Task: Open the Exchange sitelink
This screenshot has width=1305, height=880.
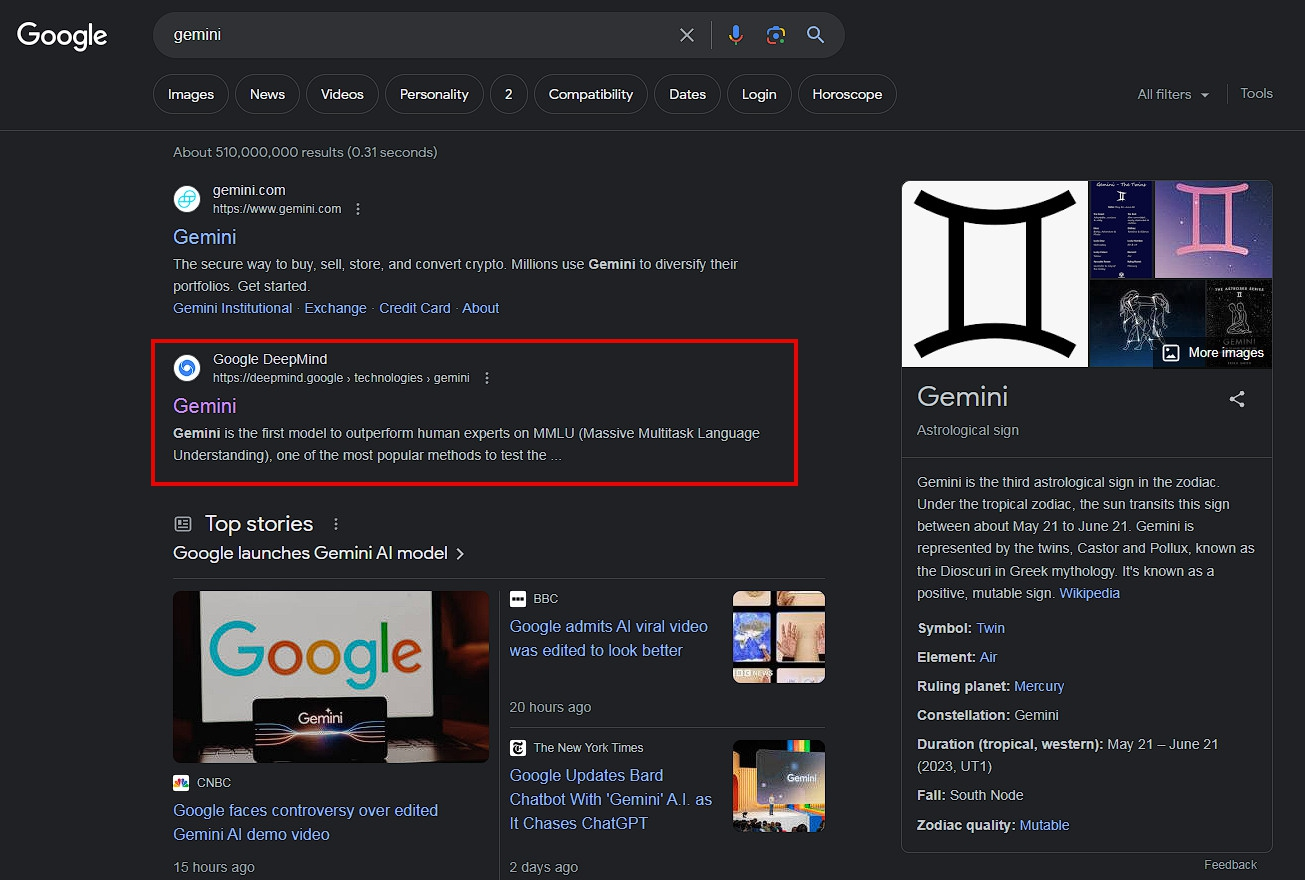Action: pos(335,308)
